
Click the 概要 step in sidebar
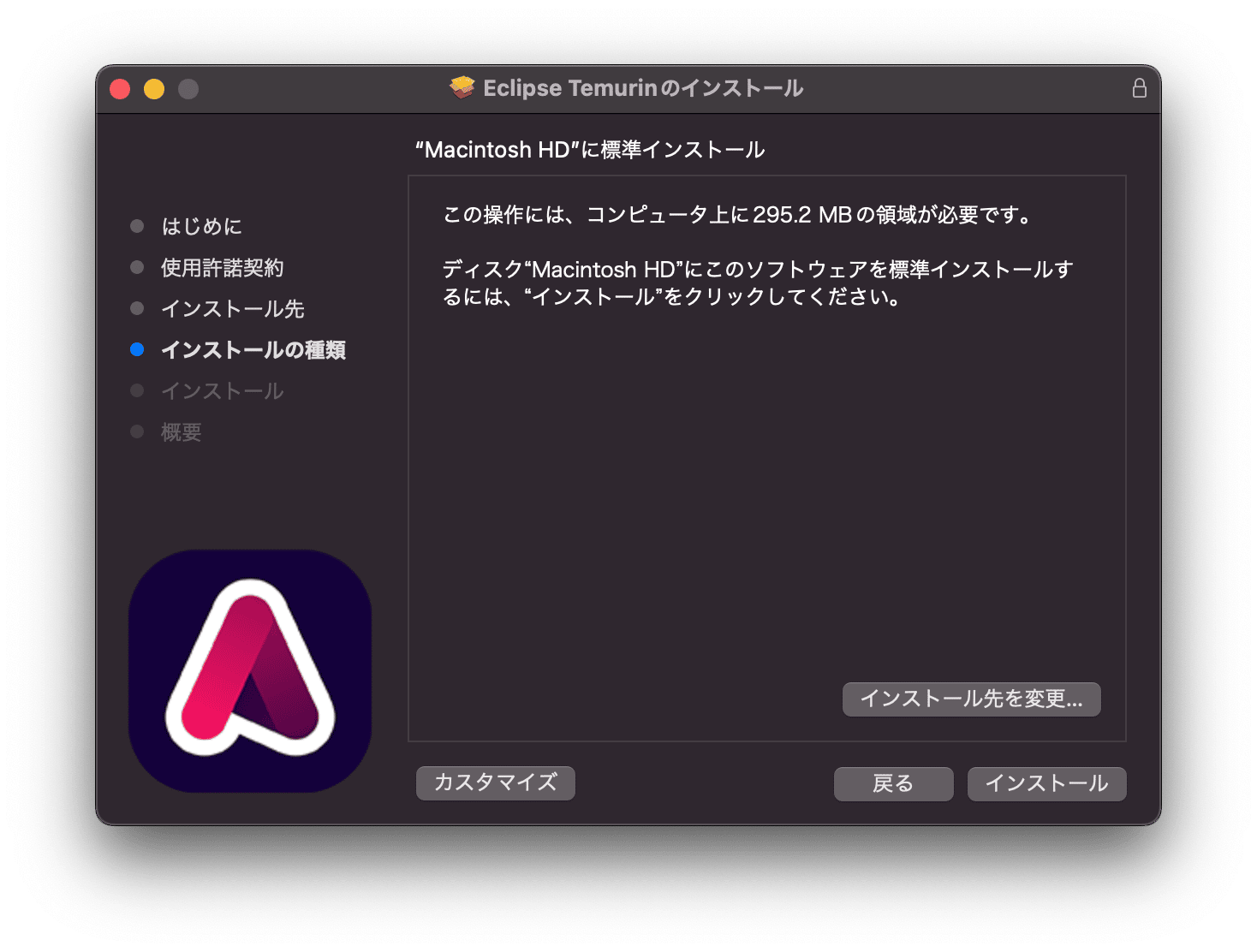point(181,431)
